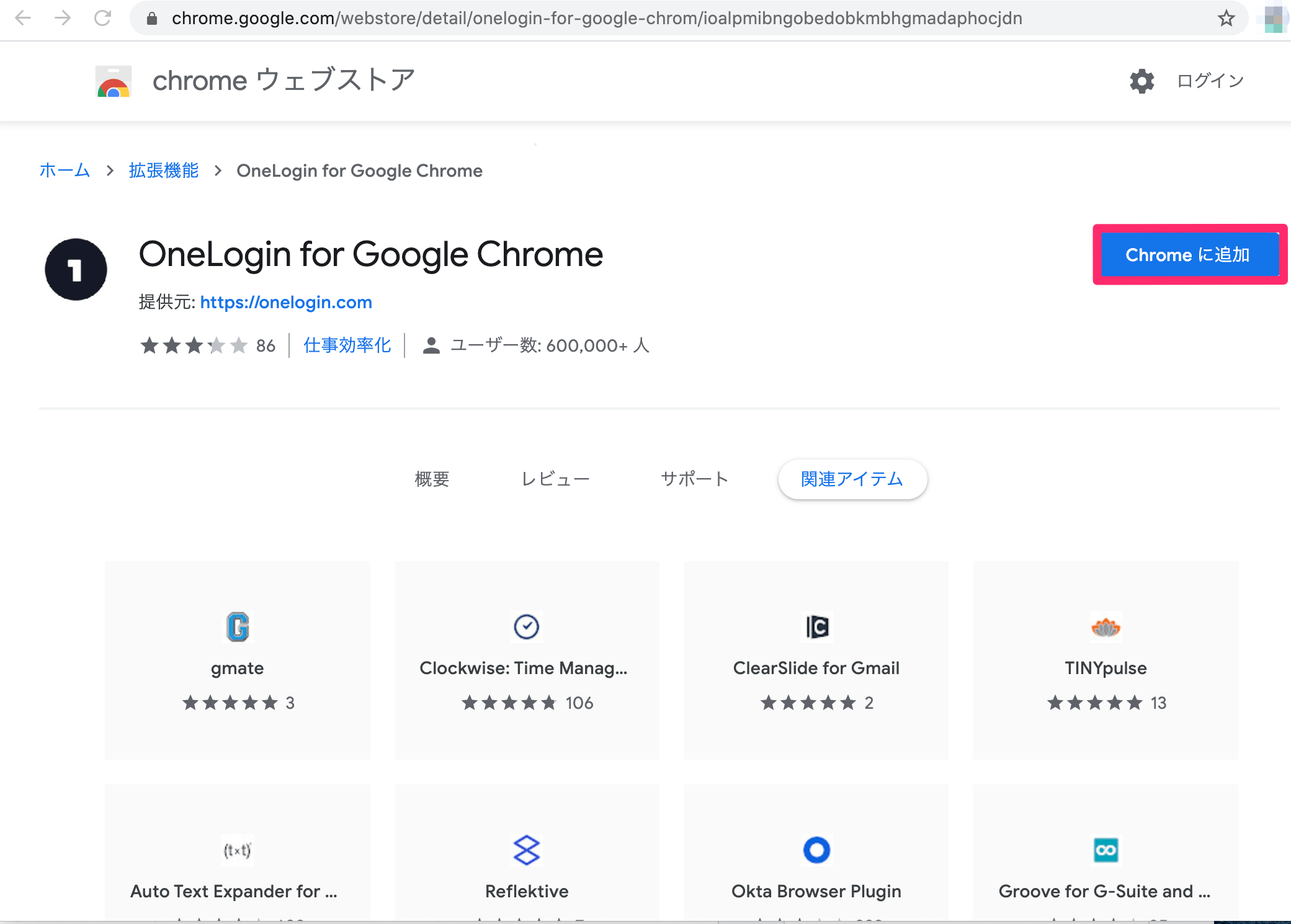Viewport: 1291px width, 924px height.
Task: Open the TINYpulse title
Action: point(1106,668)
